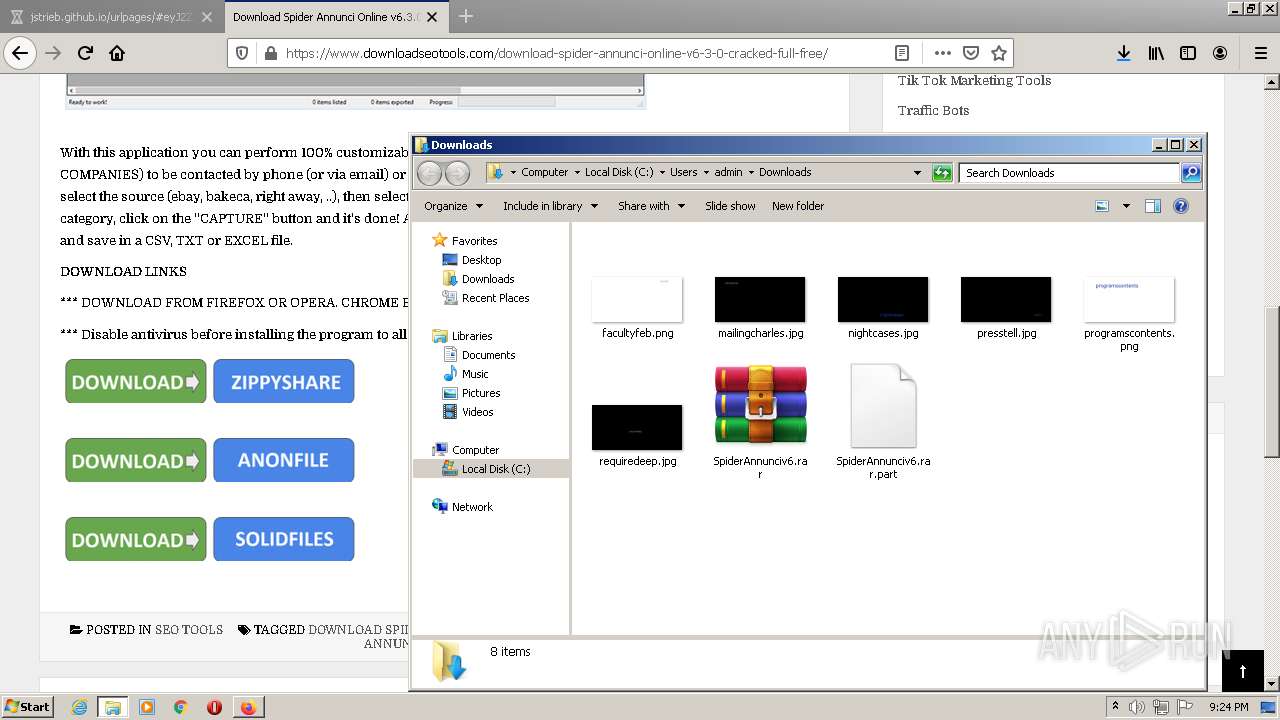Click the ZIPPYSHARE download button
The image size is (1280, 720).
point(284,382)
